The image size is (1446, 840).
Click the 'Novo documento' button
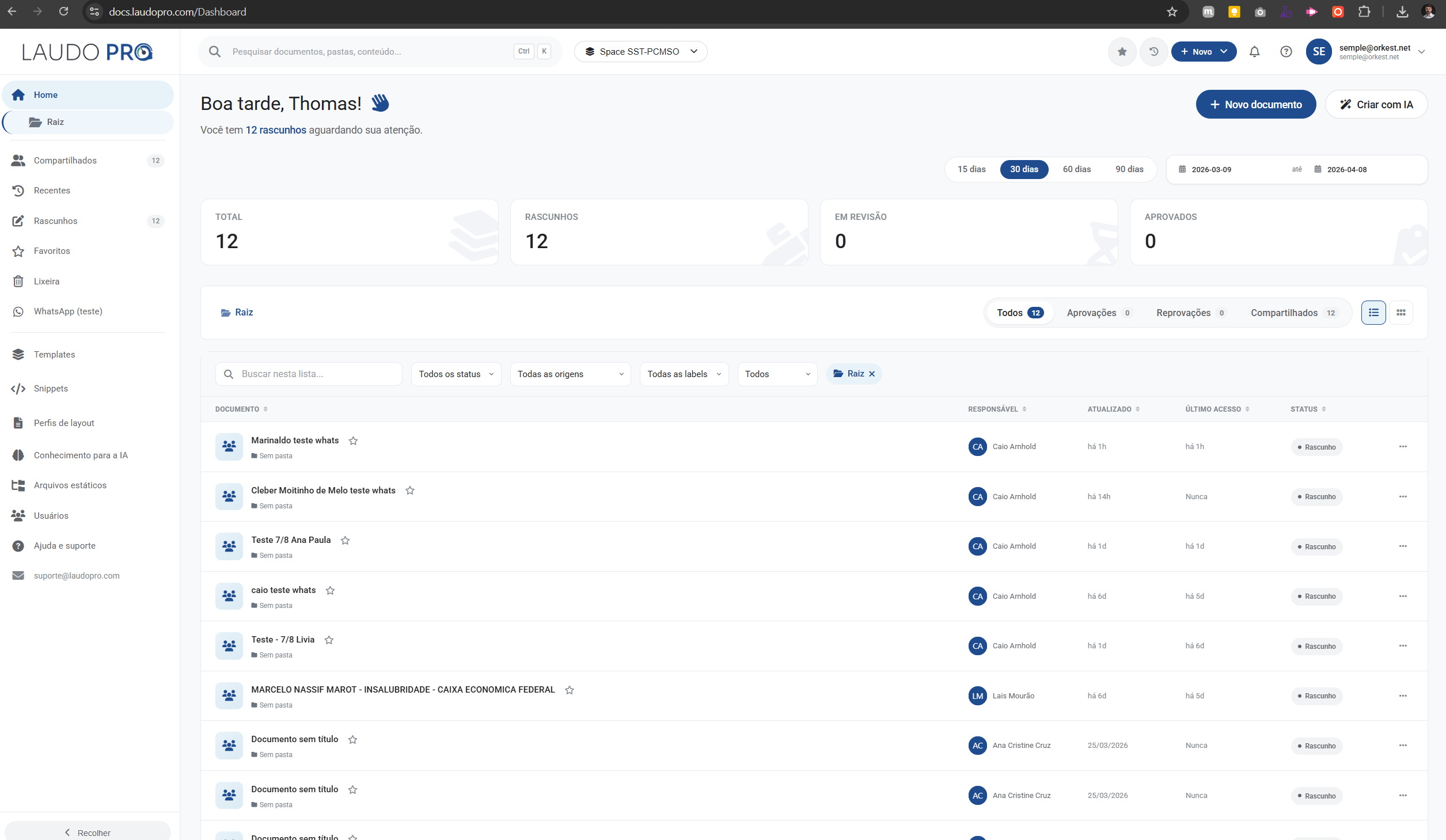(x=1256, y=104)
